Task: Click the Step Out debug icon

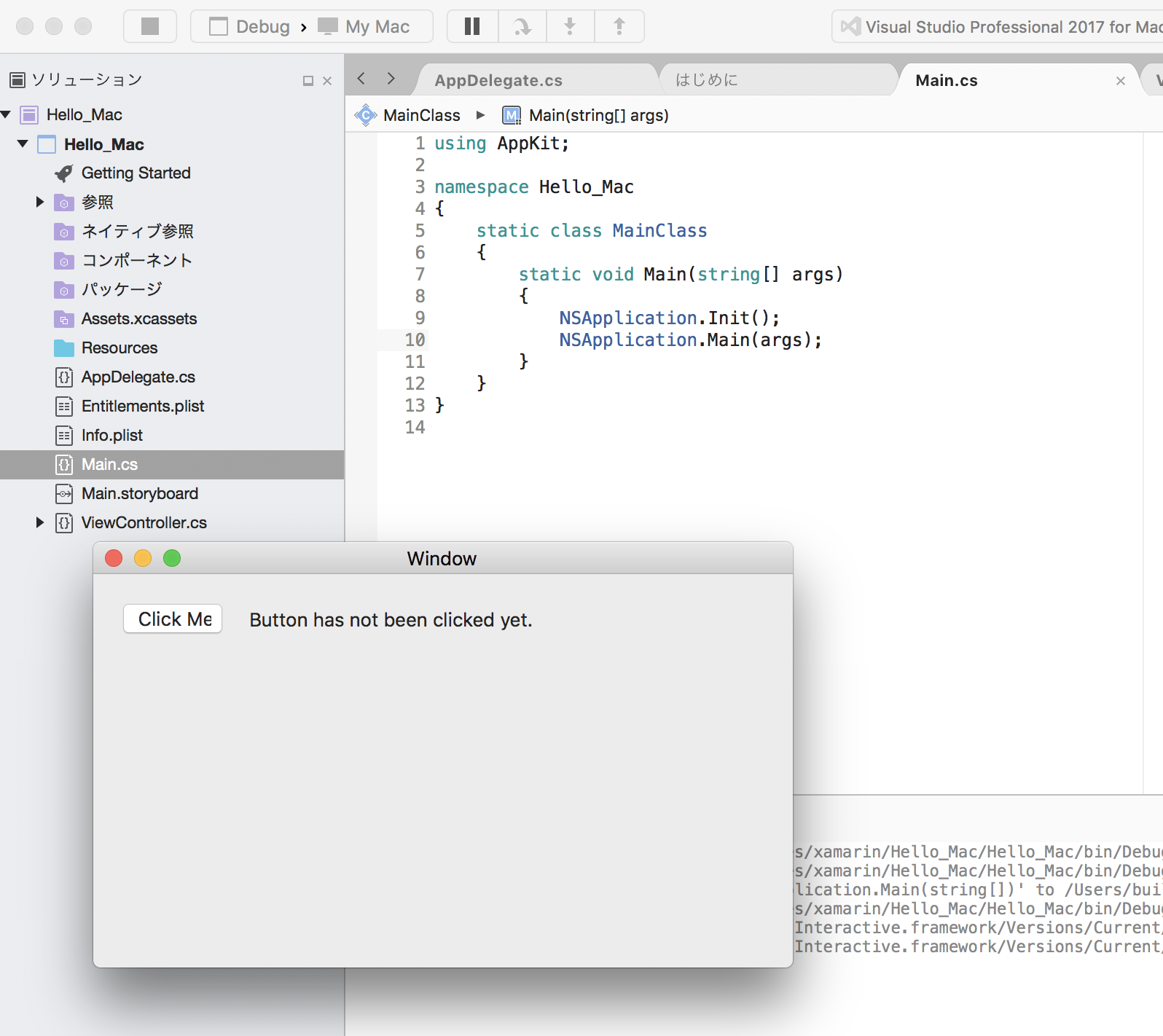Action: click(619, 26)
